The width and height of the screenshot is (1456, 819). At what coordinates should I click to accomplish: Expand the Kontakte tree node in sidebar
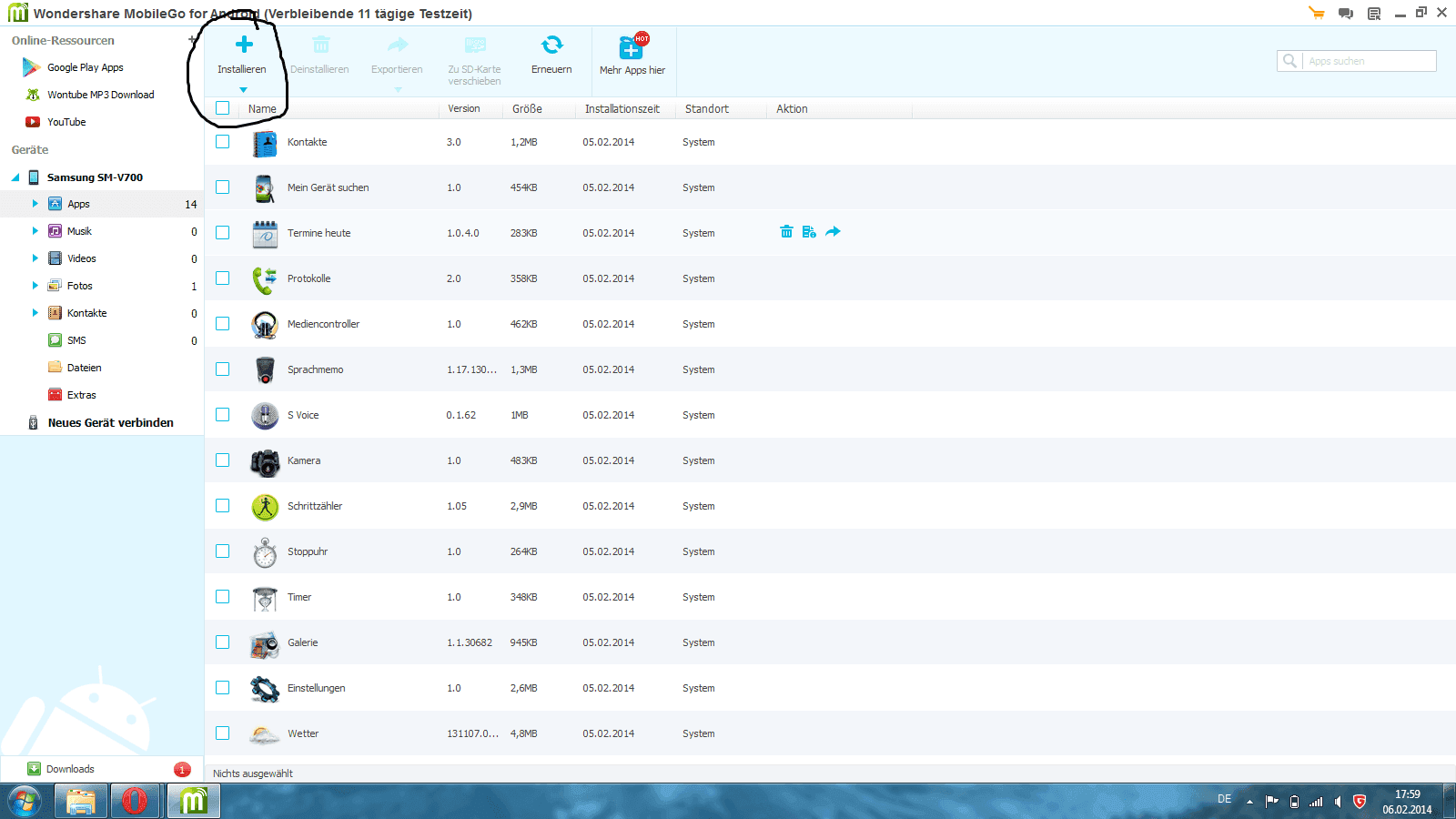tap(35, 313)
